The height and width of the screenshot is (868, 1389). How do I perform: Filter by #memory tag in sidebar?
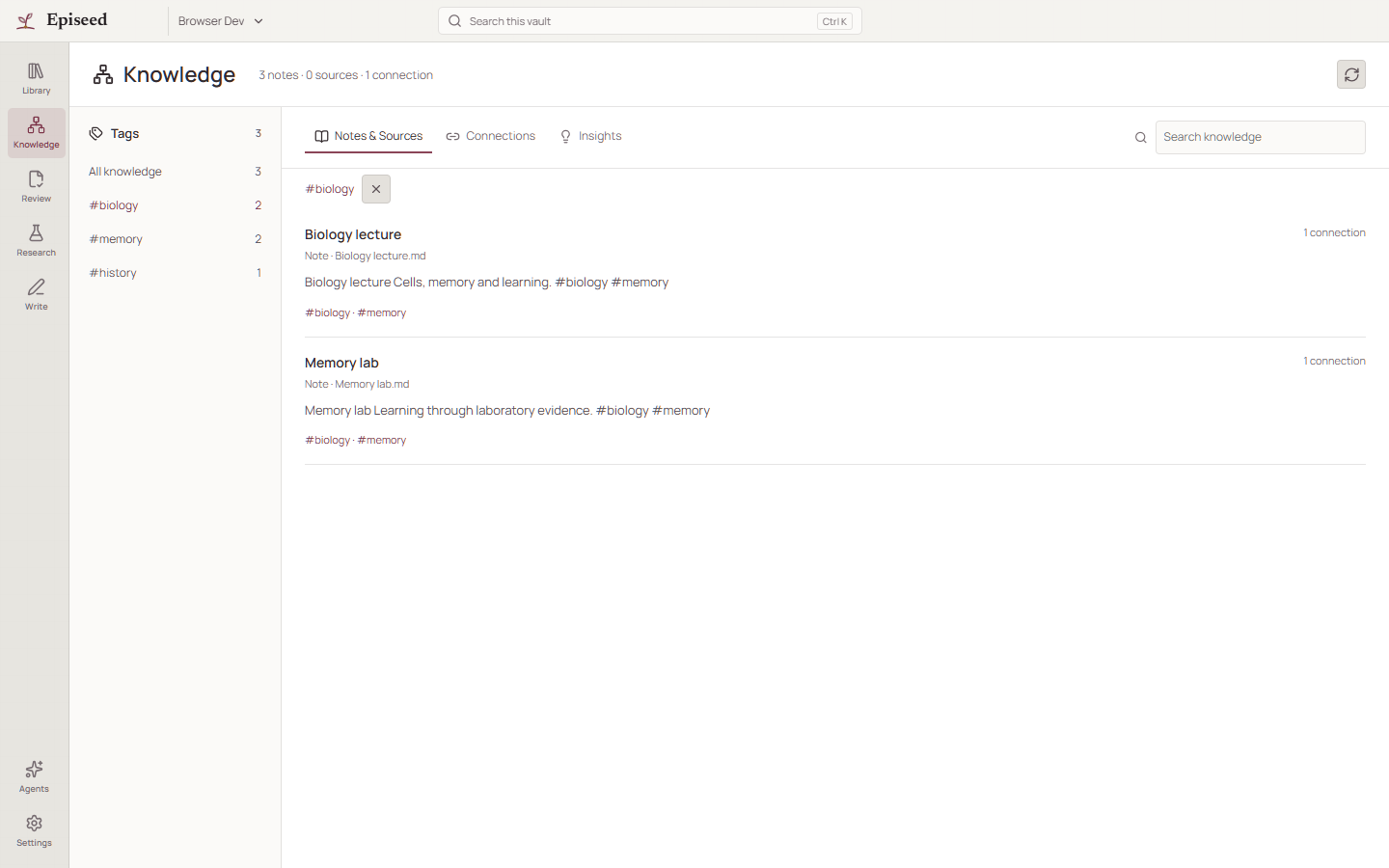tap(175, 239)
